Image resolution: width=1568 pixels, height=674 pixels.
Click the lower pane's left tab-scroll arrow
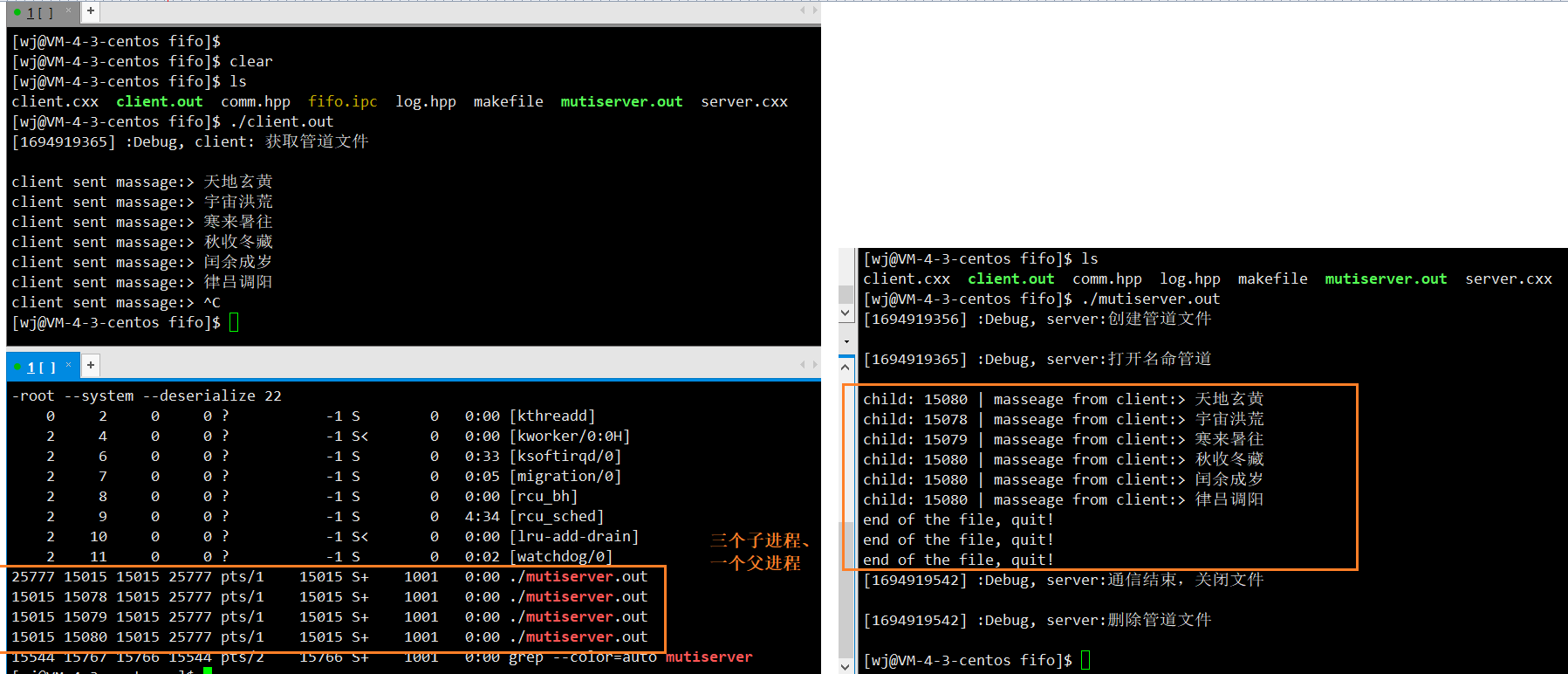pos(803,364)
